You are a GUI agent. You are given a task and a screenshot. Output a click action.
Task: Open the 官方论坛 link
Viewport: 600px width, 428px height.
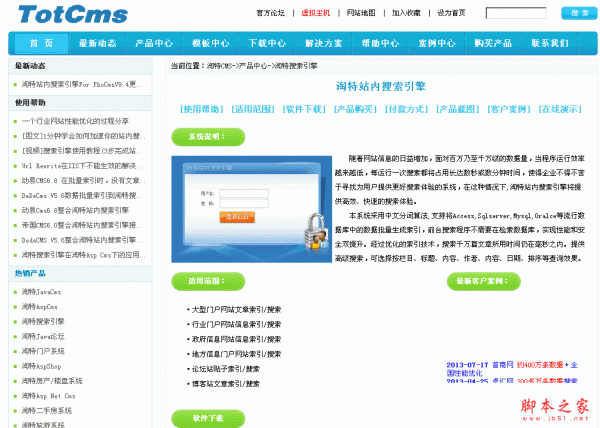tap(271, 13)
